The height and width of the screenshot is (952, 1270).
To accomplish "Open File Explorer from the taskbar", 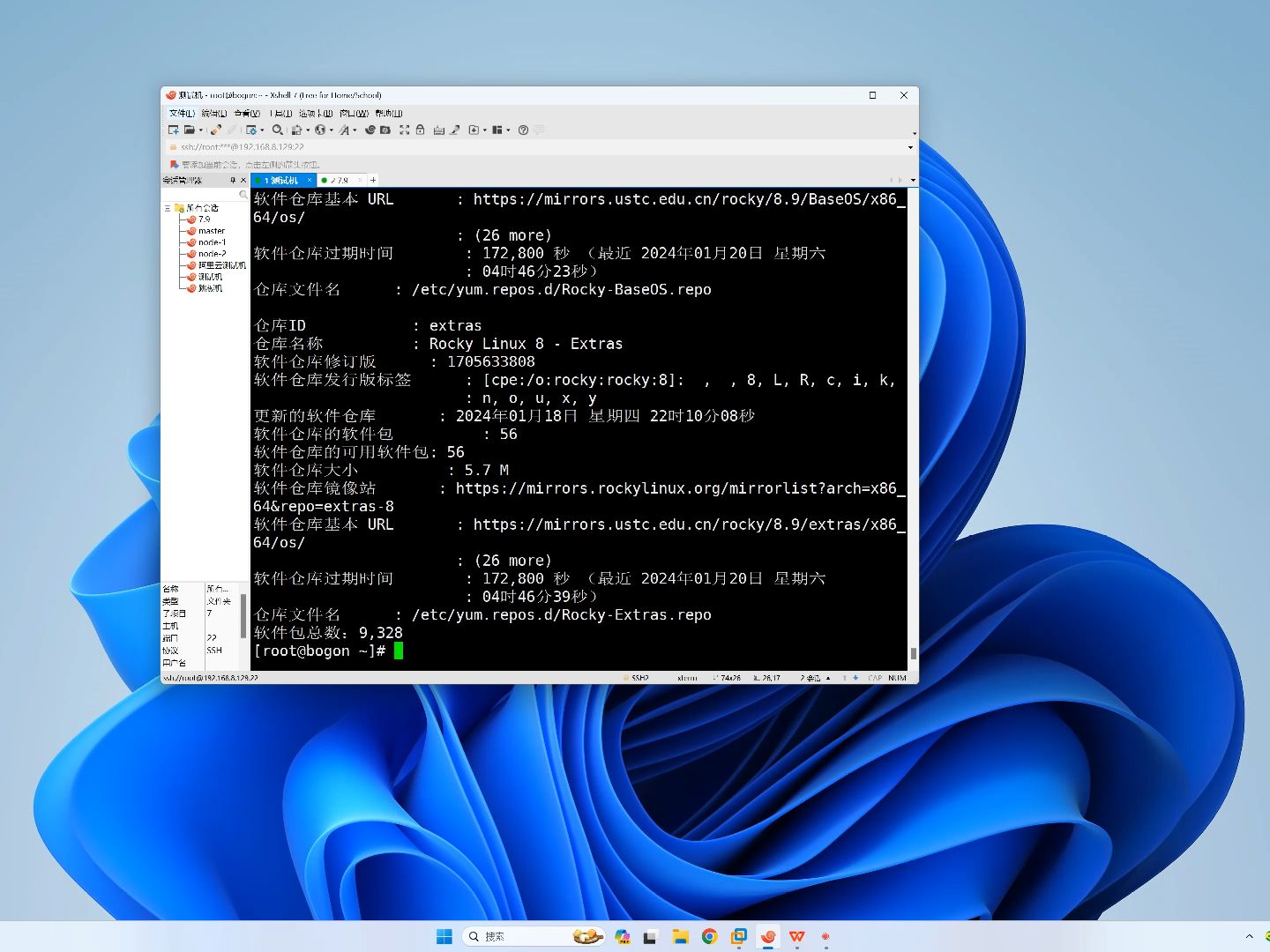I will pyautogui.click(x=680, y=936).
